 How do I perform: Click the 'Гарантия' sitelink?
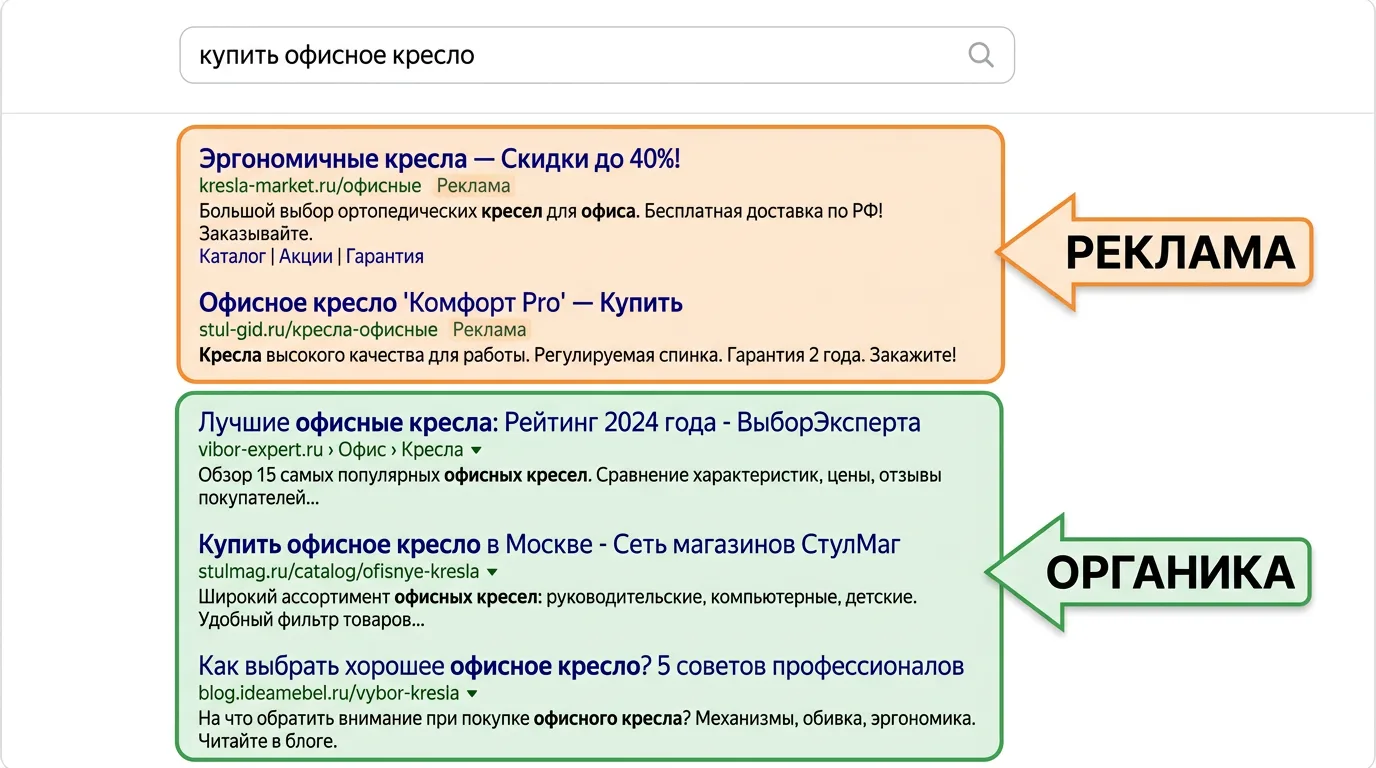tap(385, 256)
